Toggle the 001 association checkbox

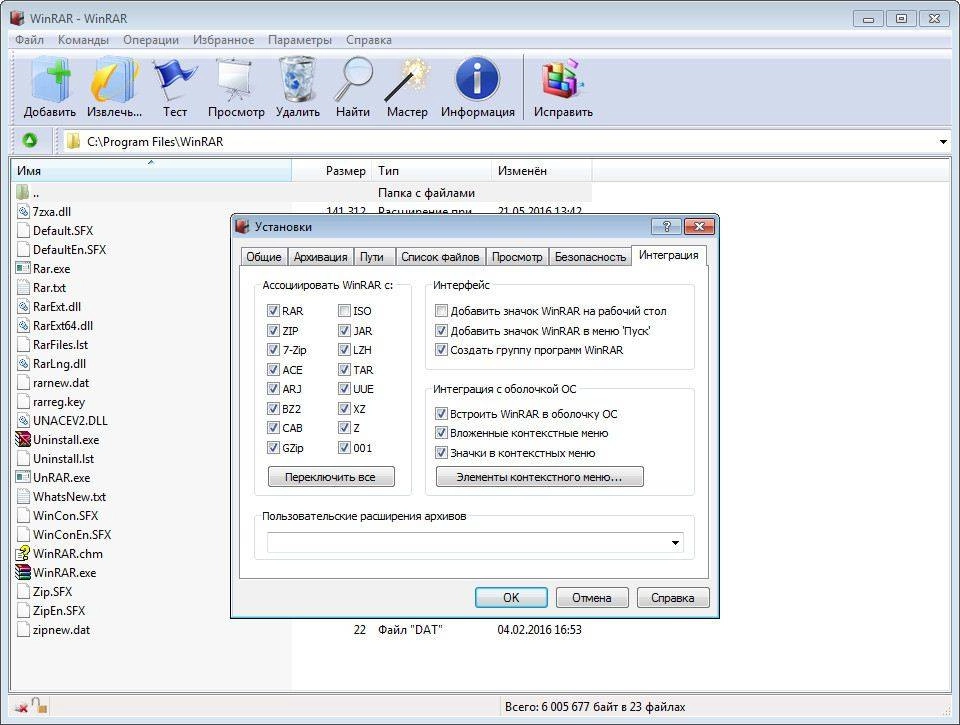(344, 448)
